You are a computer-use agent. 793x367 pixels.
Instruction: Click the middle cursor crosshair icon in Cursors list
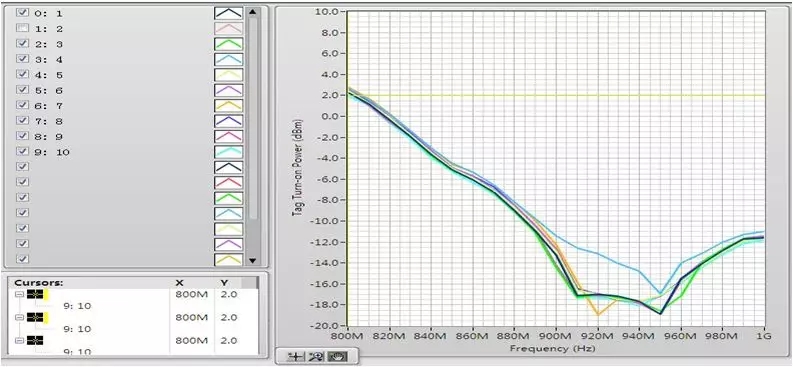pyautogui.click(x=35, y=317)
